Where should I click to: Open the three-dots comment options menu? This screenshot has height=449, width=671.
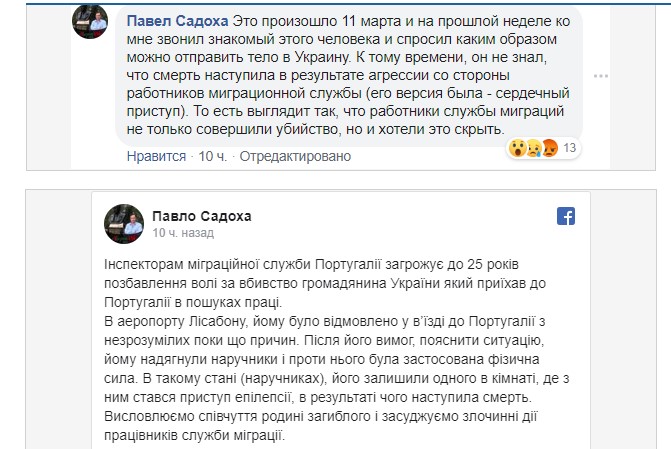point(599,76)
